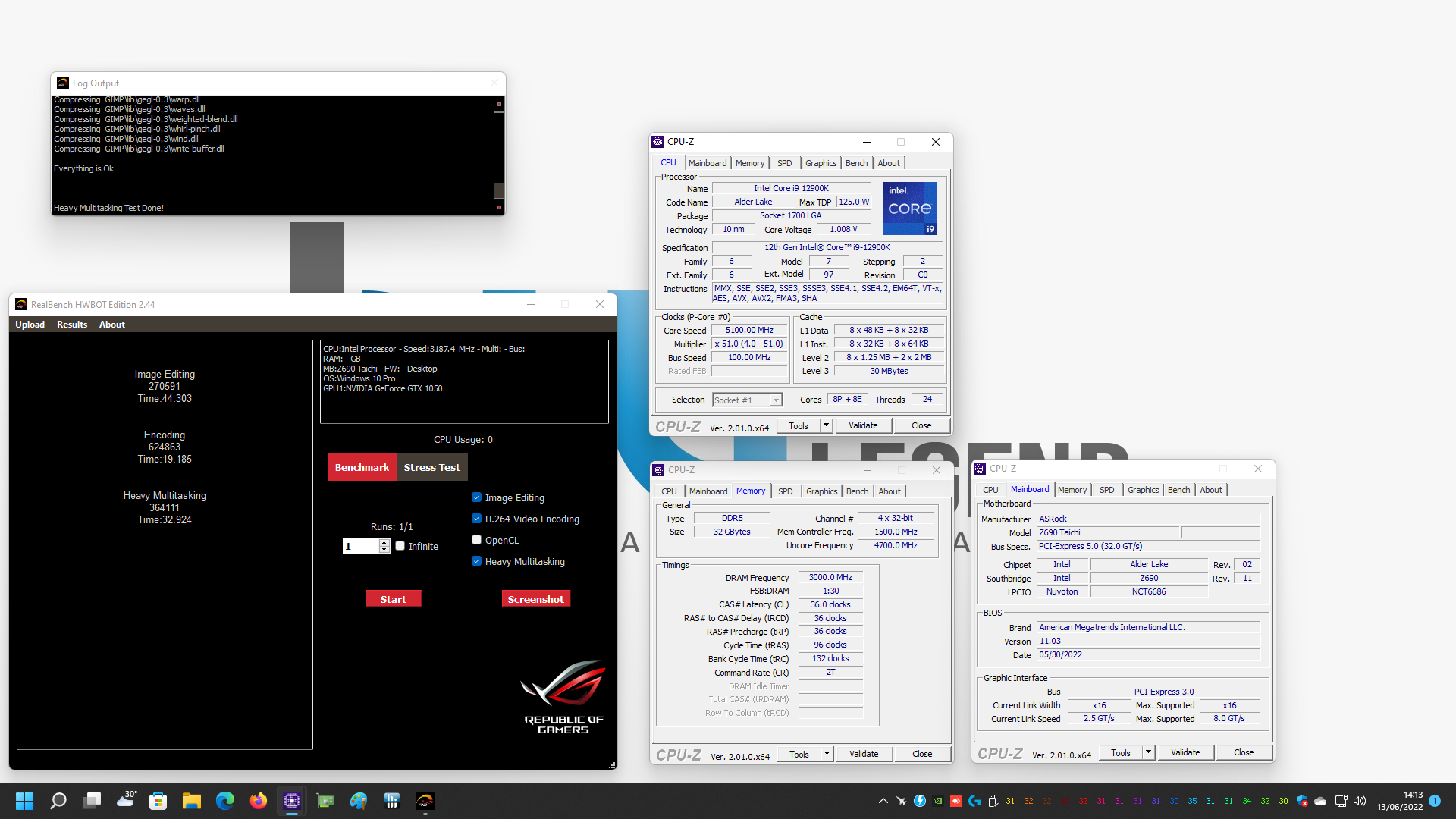The height and width of the screenshot is (819, 1456).
Task: Open Bench tab in top CPU-Z window
Action: [x=857, y=163]
